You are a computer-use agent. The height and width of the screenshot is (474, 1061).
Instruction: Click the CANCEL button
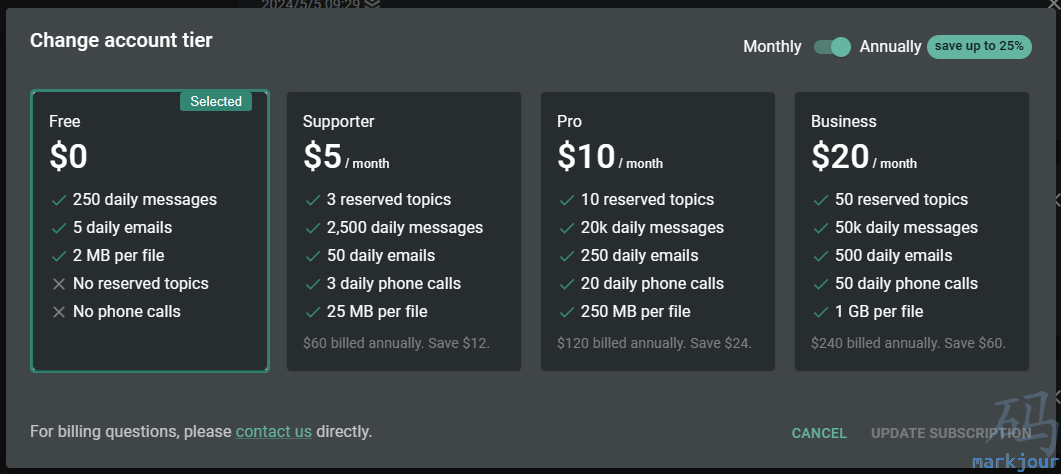(x=819, y=433)
